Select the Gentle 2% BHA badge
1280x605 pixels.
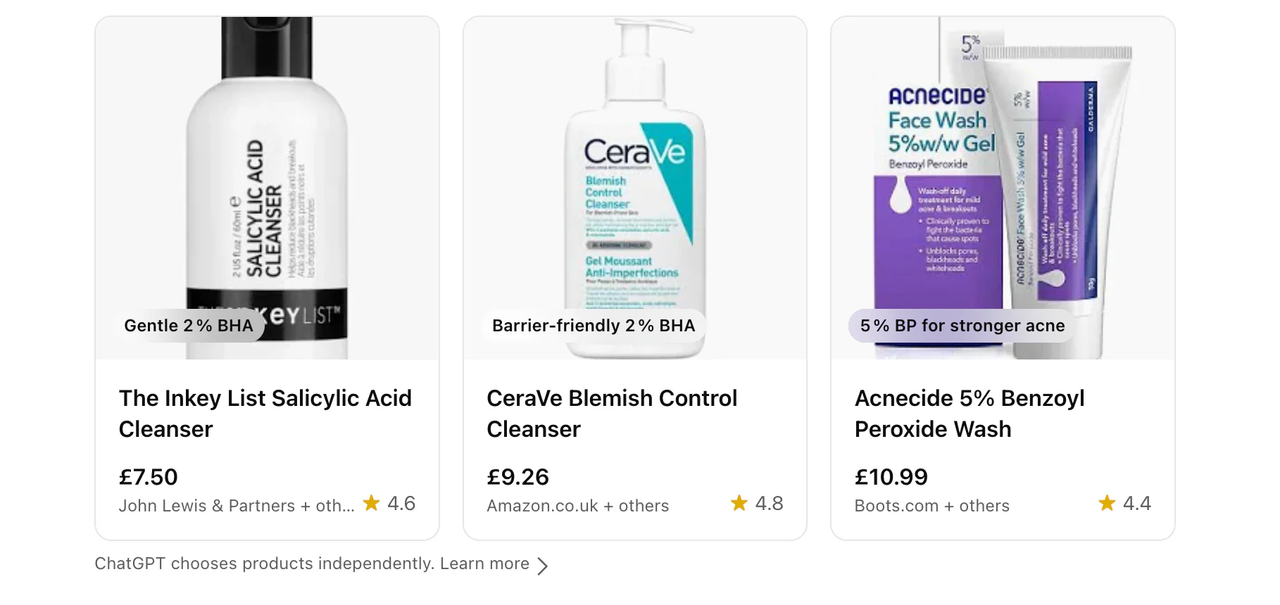pos(188,326)
